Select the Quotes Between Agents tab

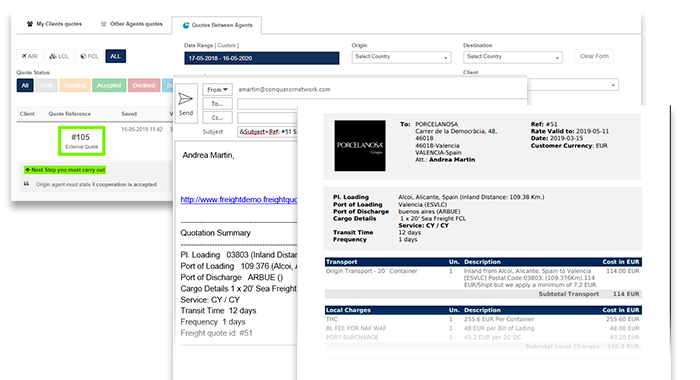point(217,25)
